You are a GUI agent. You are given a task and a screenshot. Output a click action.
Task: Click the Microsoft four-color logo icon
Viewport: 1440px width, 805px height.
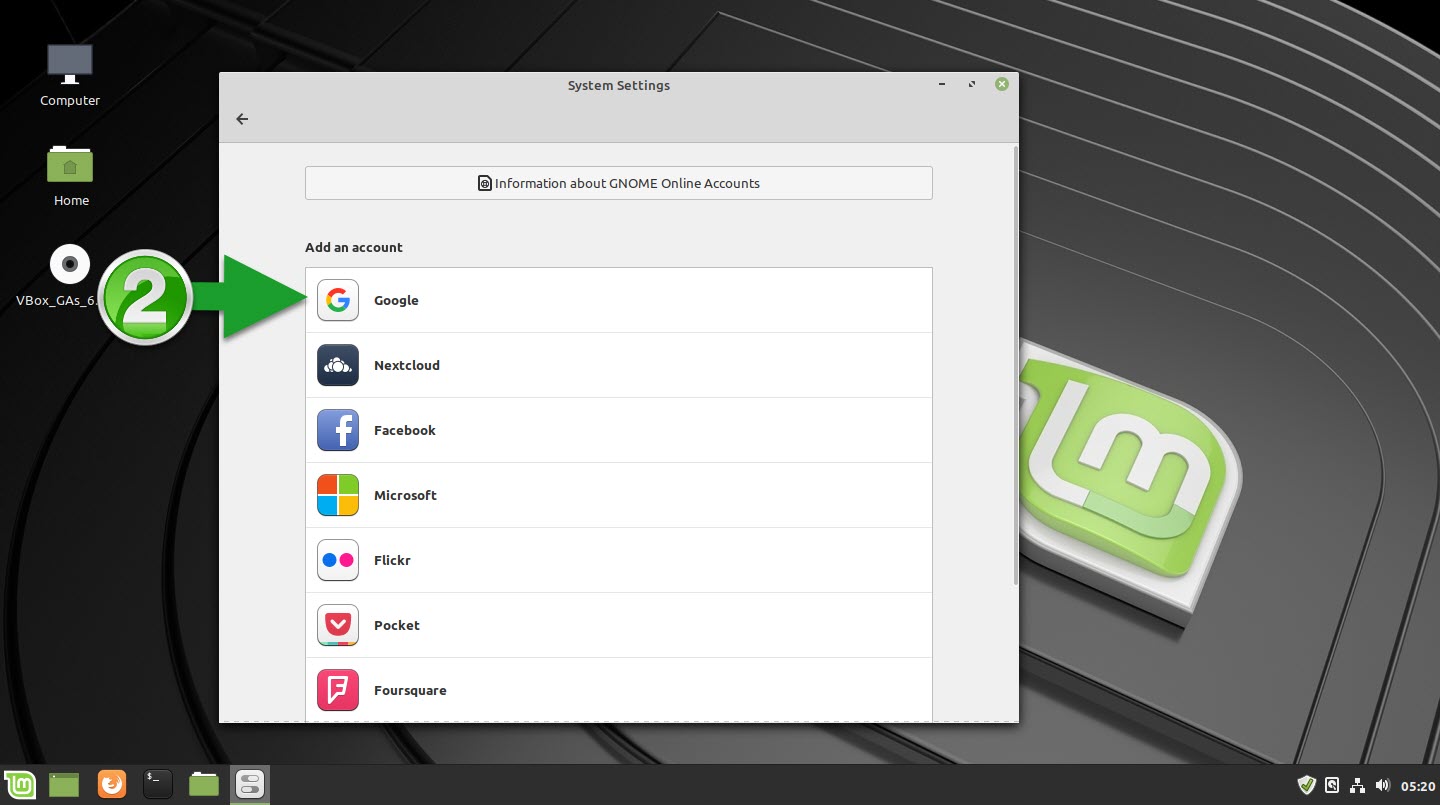click(x=338, y=495)
